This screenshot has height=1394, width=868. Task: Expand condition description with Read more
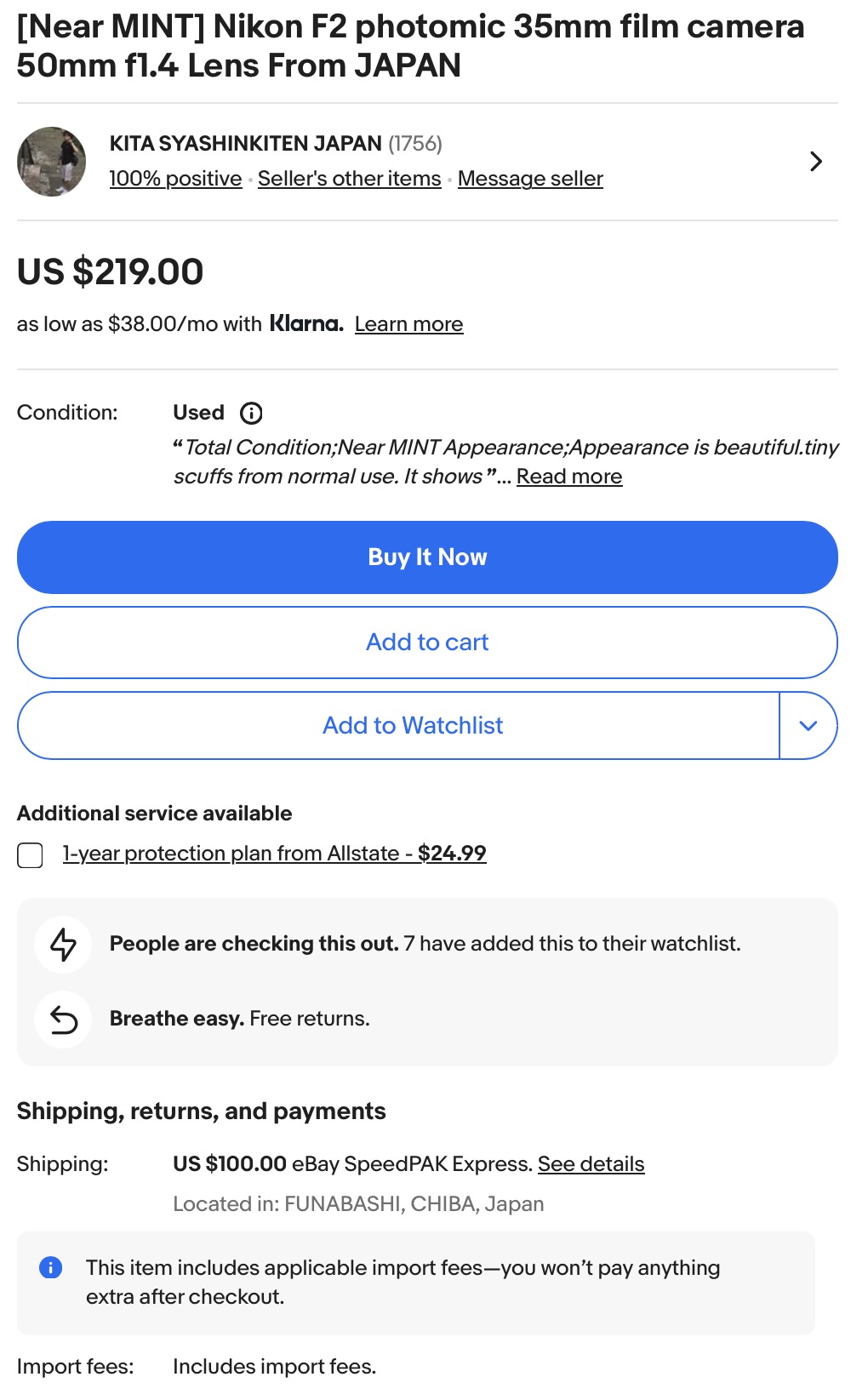tap(569, 477)
